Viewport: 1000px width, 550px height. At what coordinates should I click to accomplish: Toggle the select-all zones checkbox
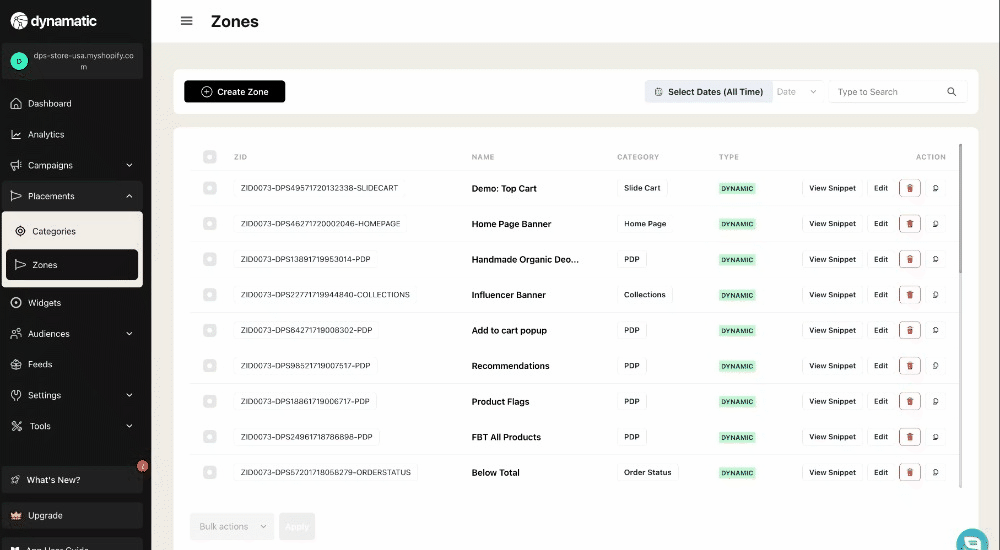click(x=209, y=157)
